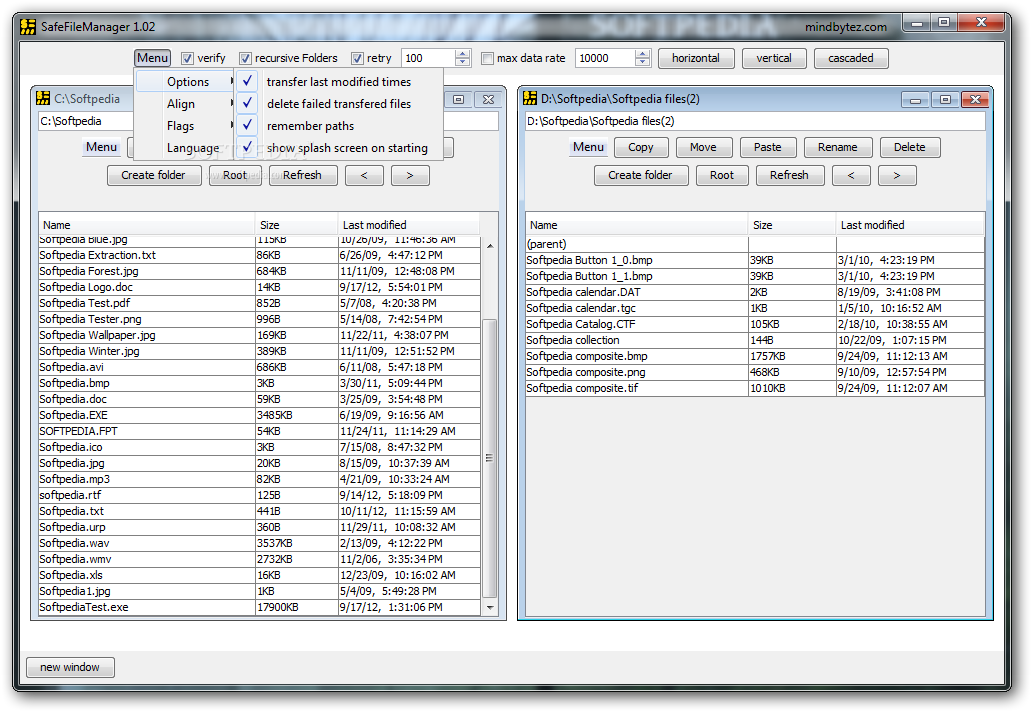Open Menu in C:\Softpedia window
The width and height of the screenshot is (1032, 712).
[x=101, y=147]
